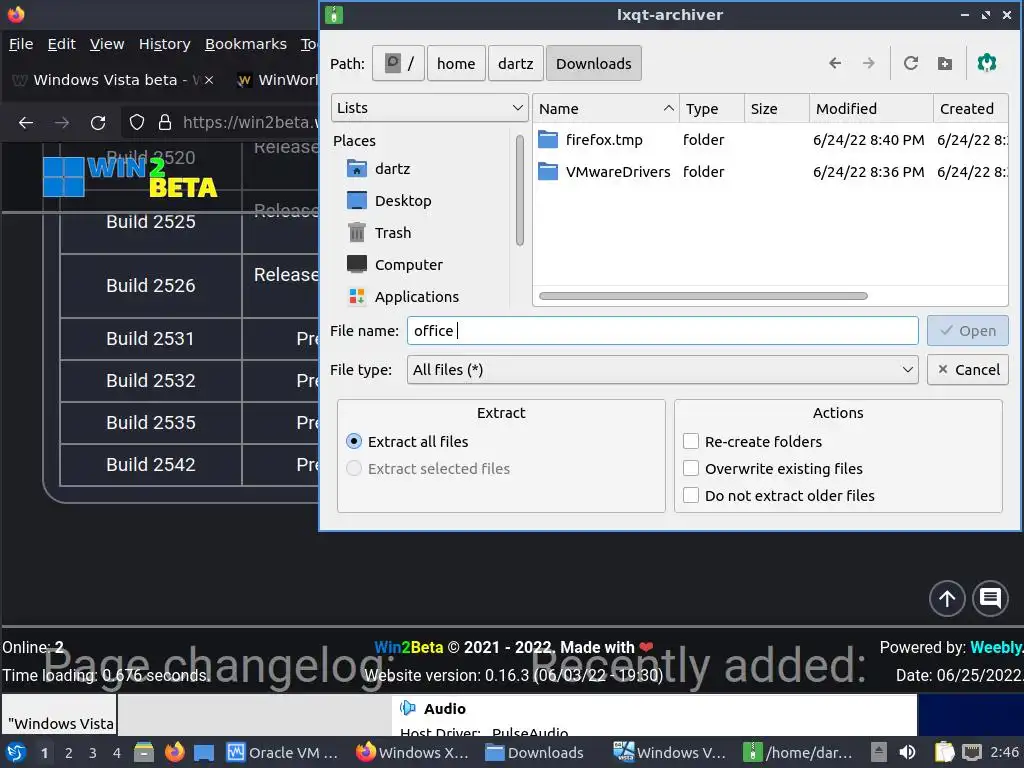Click the network tray icon
The width and height of the screenshot is (1024, 768).
click(x=972, y=752)
